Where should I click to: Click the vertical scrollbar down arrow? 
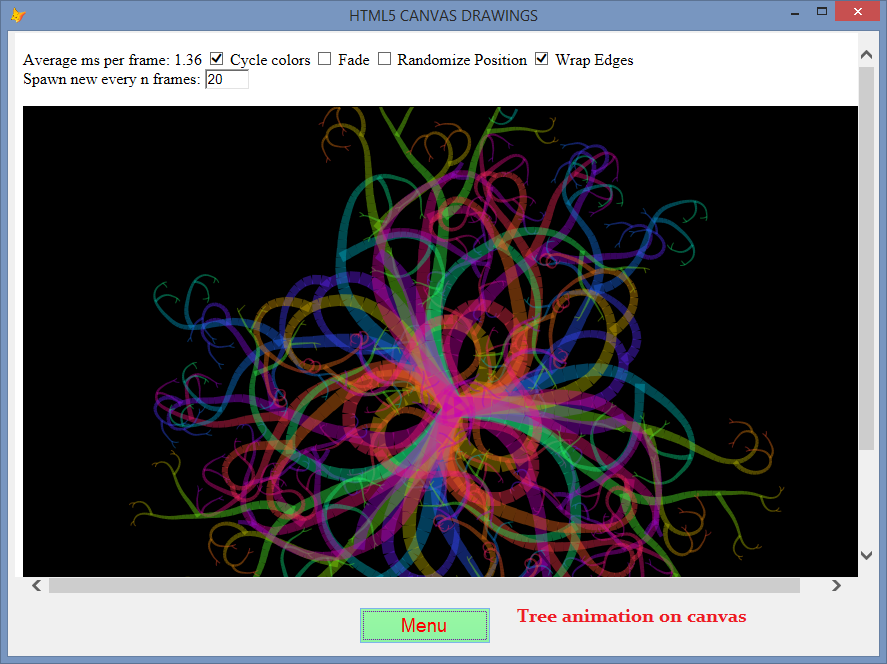tap(866, 554)
